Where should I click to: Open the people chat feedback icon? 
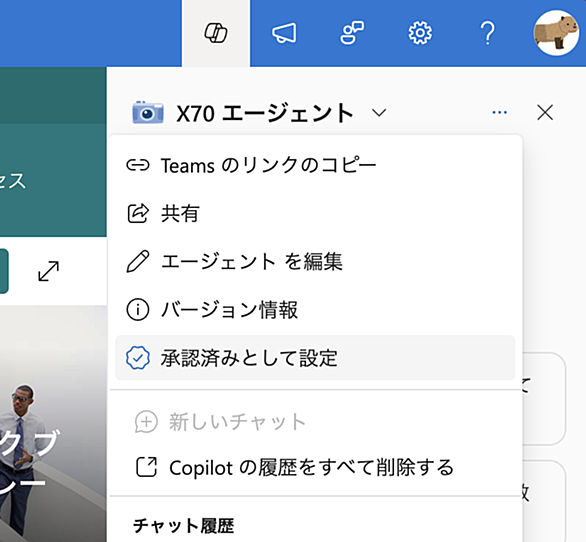(352, 33)
